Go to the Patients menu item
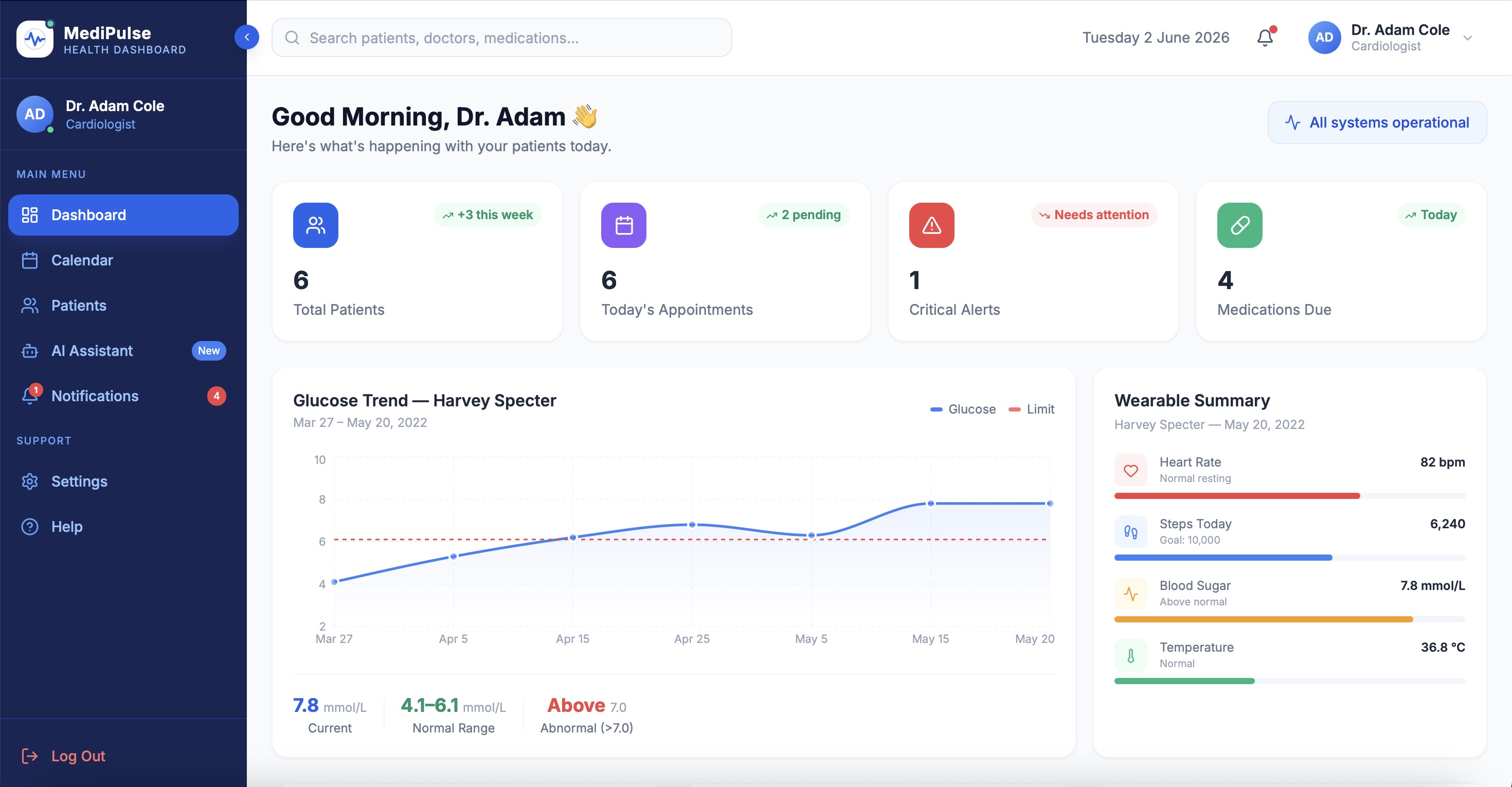The height and width of the screenshot is (787, 1512). (123, 305)
